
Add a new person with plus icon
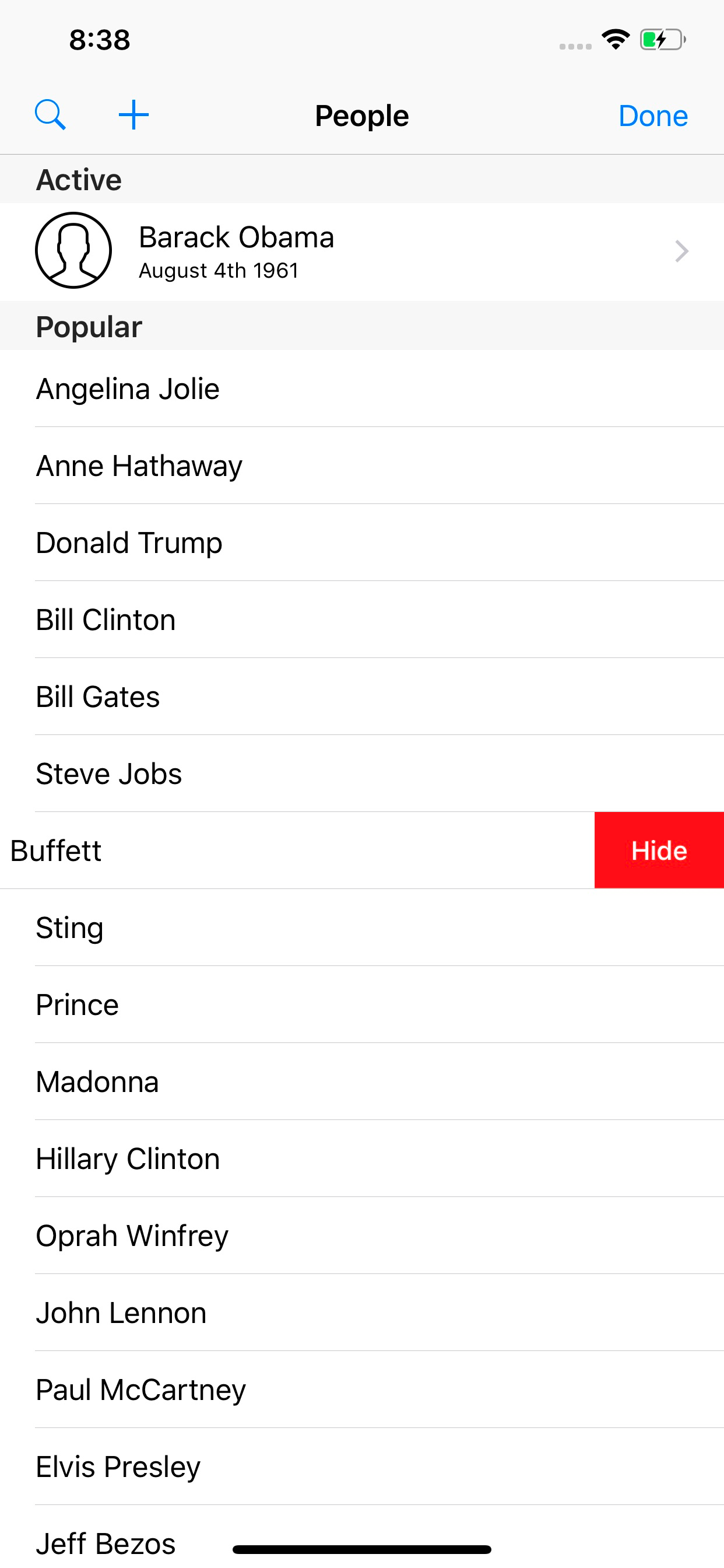[x=133, y=115]
